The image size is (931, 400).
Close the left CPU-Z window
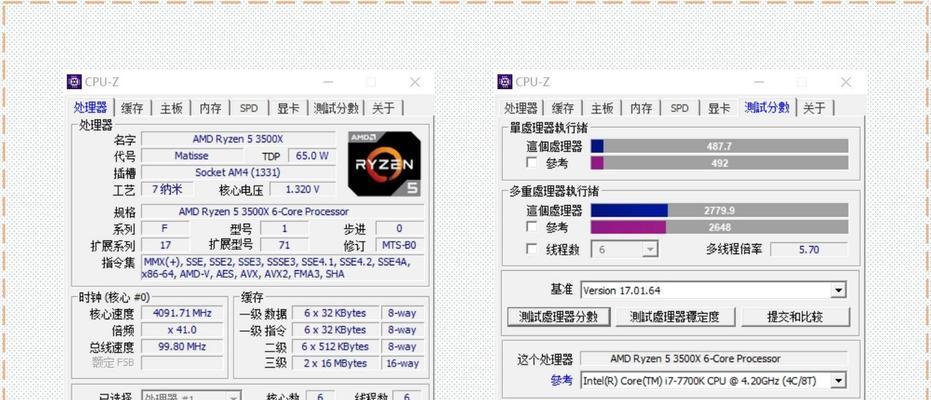click(415, 82)
